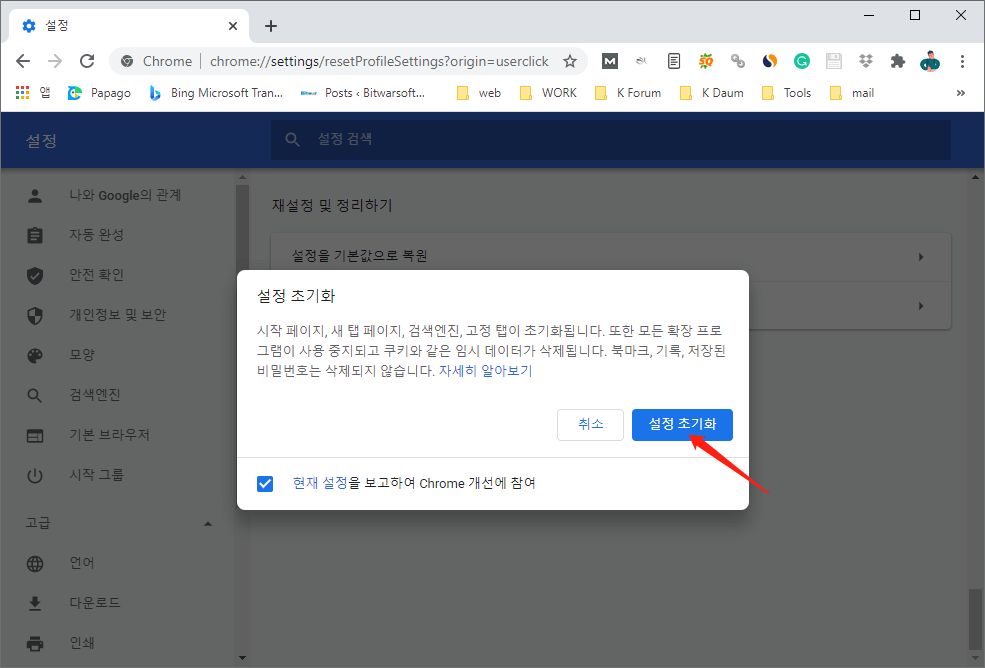
Task: Click the floppy disk save extension icon
Action: (834, 61)
